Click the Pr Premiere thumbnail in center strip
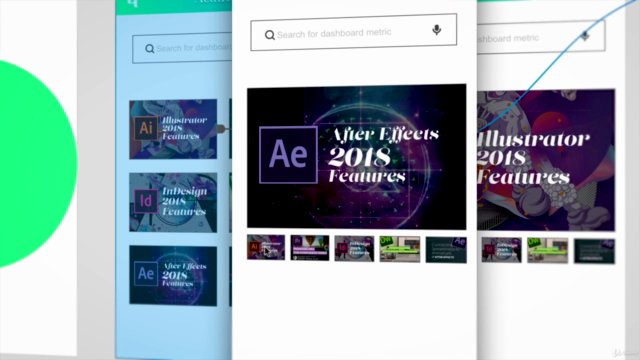The image size is (640, 360). click(x=310, y=248)
